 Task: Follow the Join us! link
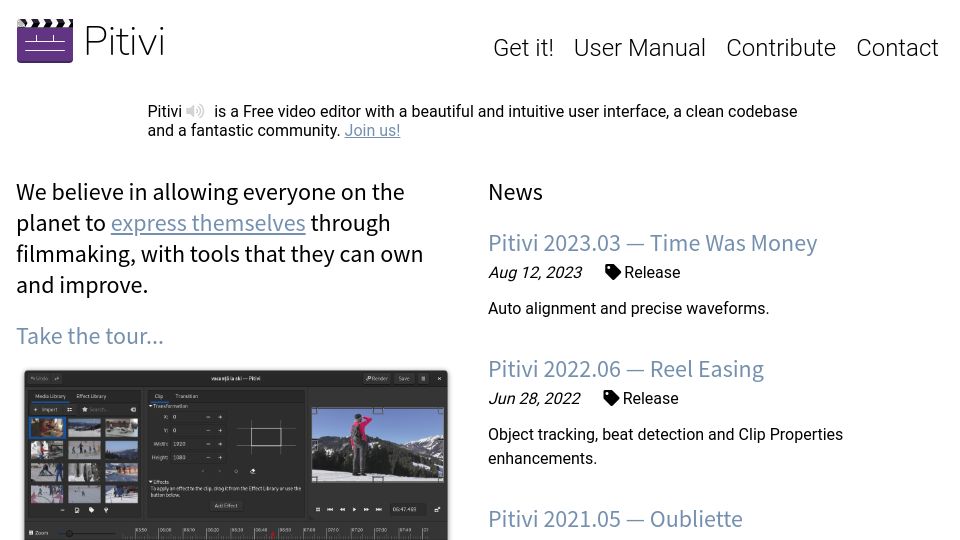coord(372,130)
